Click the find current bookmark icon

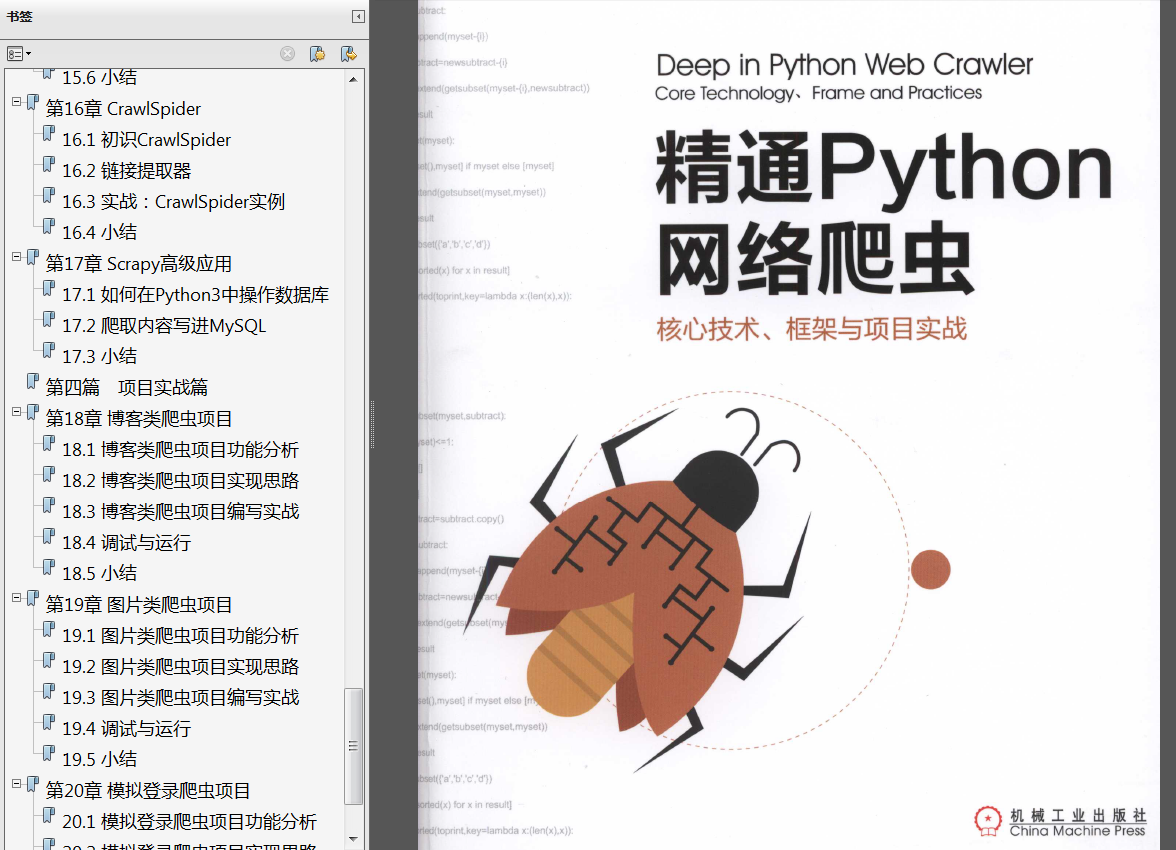[348, 54]
